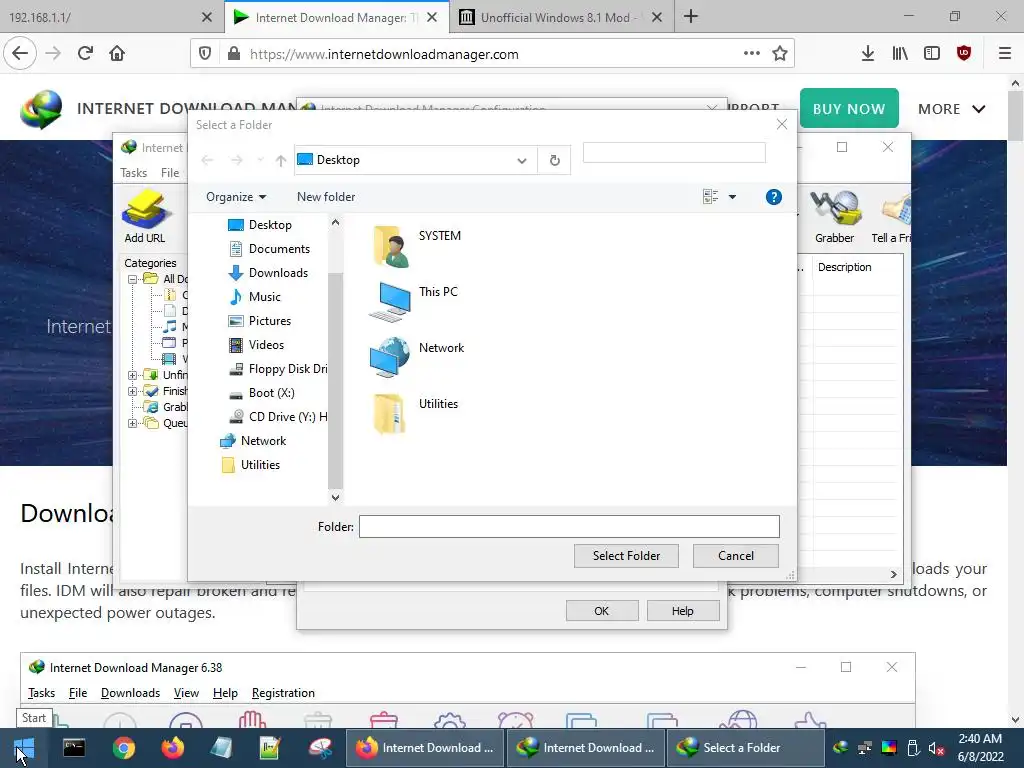The width and height of the screenshot is (1024, 768).
Task: Open the Grabber tool in IDM toolbar
Action: [834, 216]
